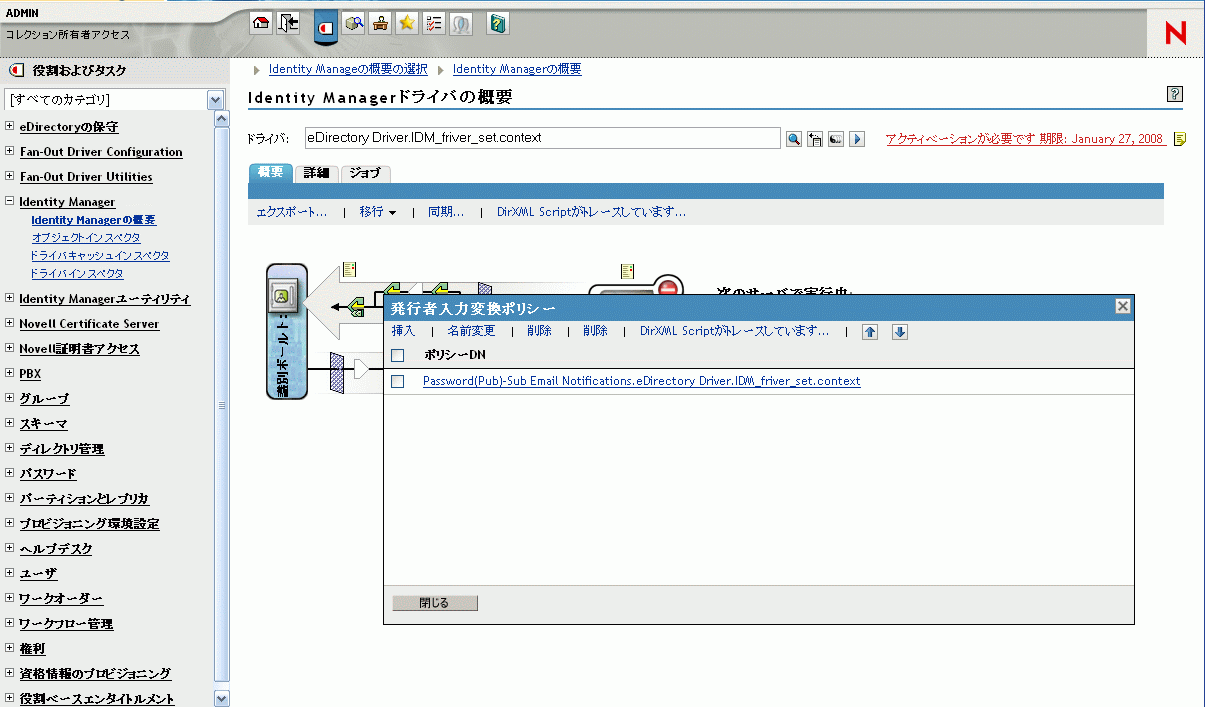Click the ヘルプデスク sidebar item
The image size is (1205, 707).
(56, 549)
